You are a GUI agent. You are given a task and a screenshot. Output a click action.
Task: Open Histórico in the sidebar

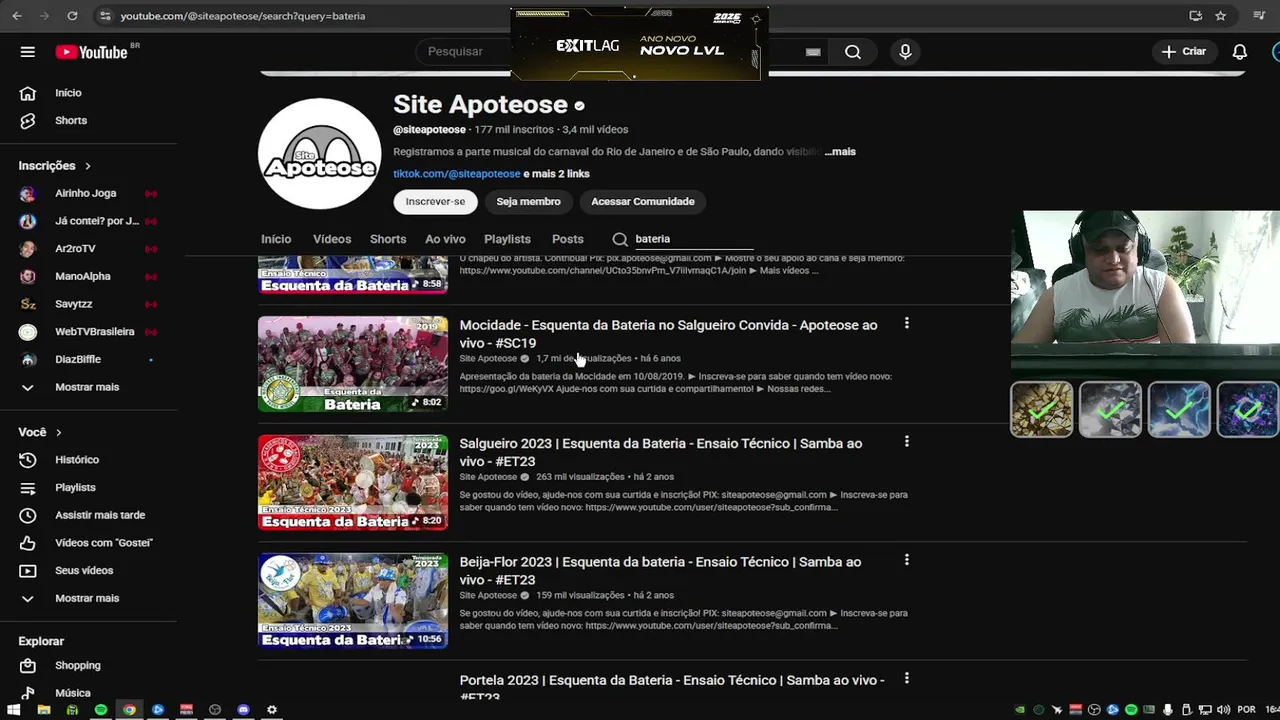(77, 460)
